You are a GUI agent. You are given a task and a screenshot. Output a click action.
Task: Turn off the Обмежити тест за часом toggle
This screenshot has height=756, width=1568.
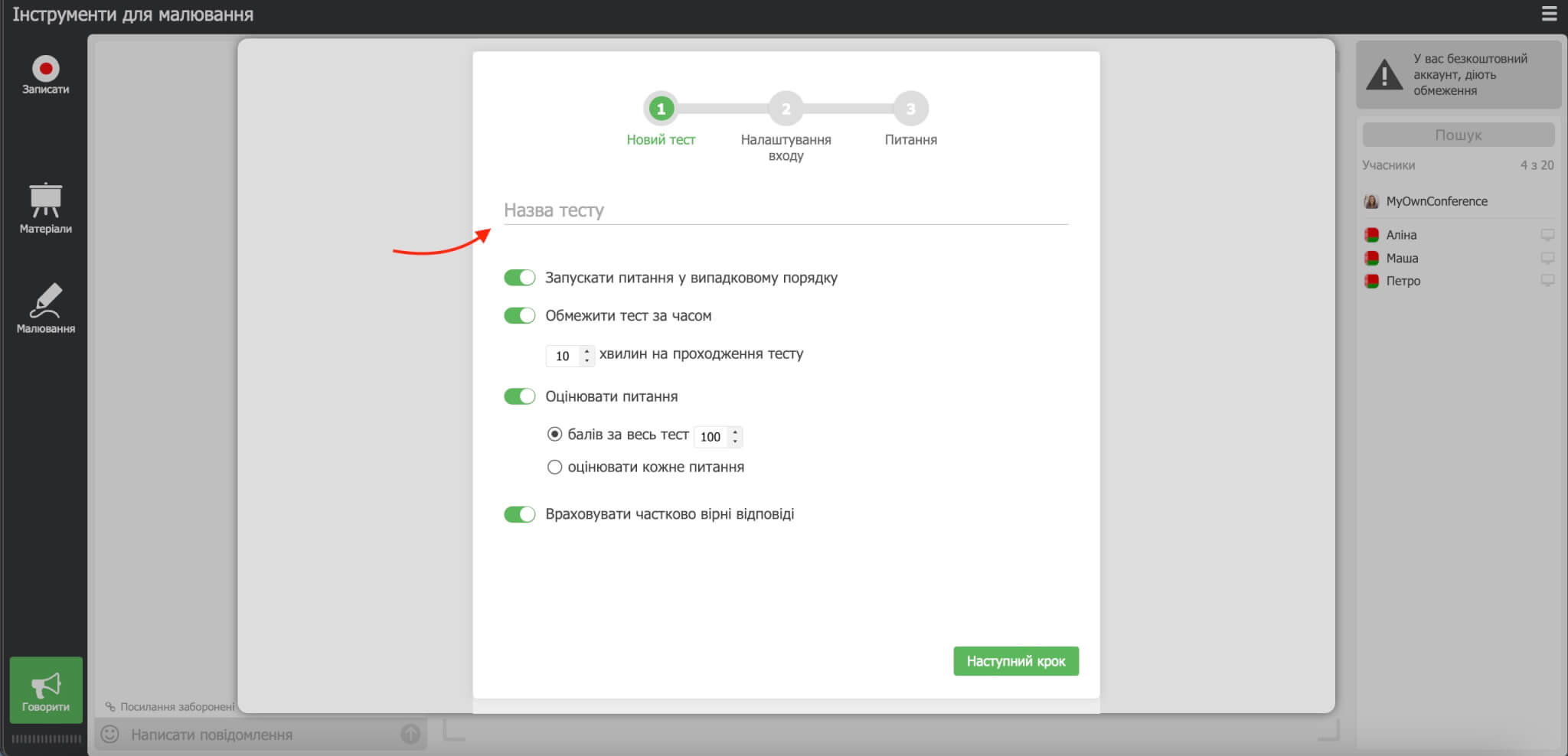[520, 314]
